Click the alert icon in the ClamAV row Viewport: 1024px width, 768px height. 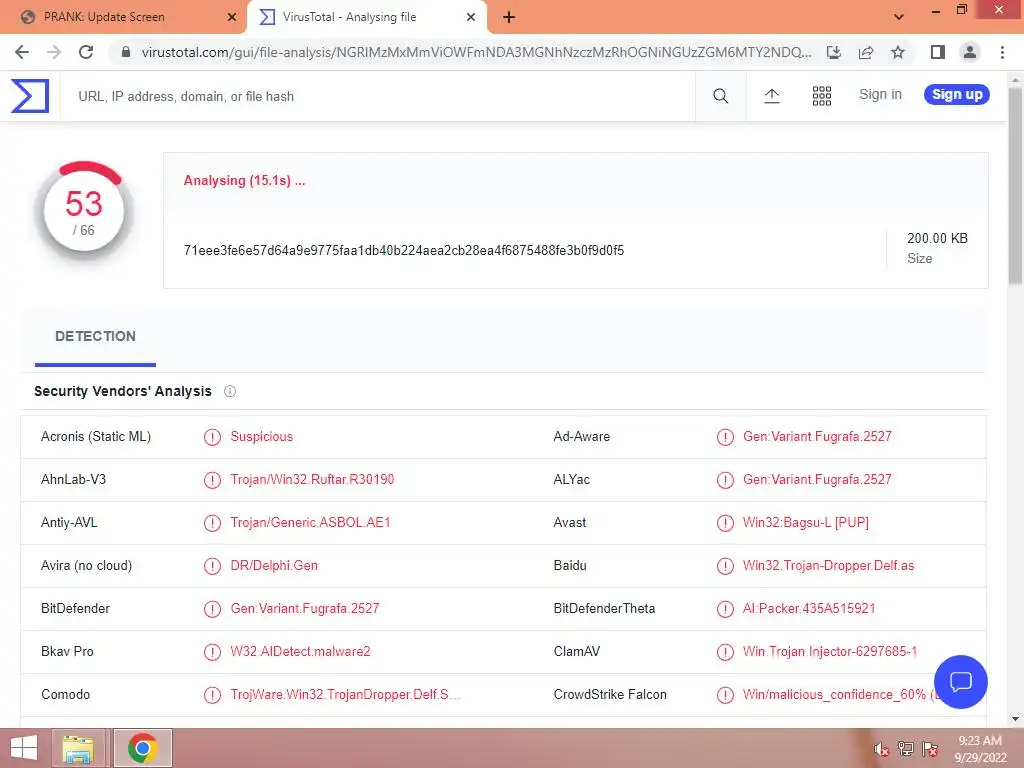725,652
